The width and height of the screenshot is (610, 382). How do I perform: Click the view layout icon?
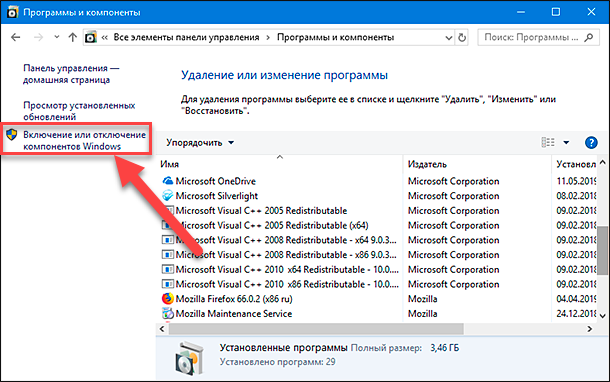click(x=548, y=142)
